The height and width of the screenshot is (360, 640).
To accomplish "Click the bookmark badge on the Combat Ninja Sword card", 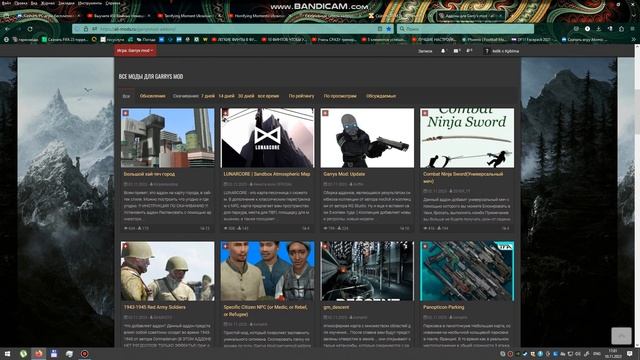I will [x=425, y=113].
